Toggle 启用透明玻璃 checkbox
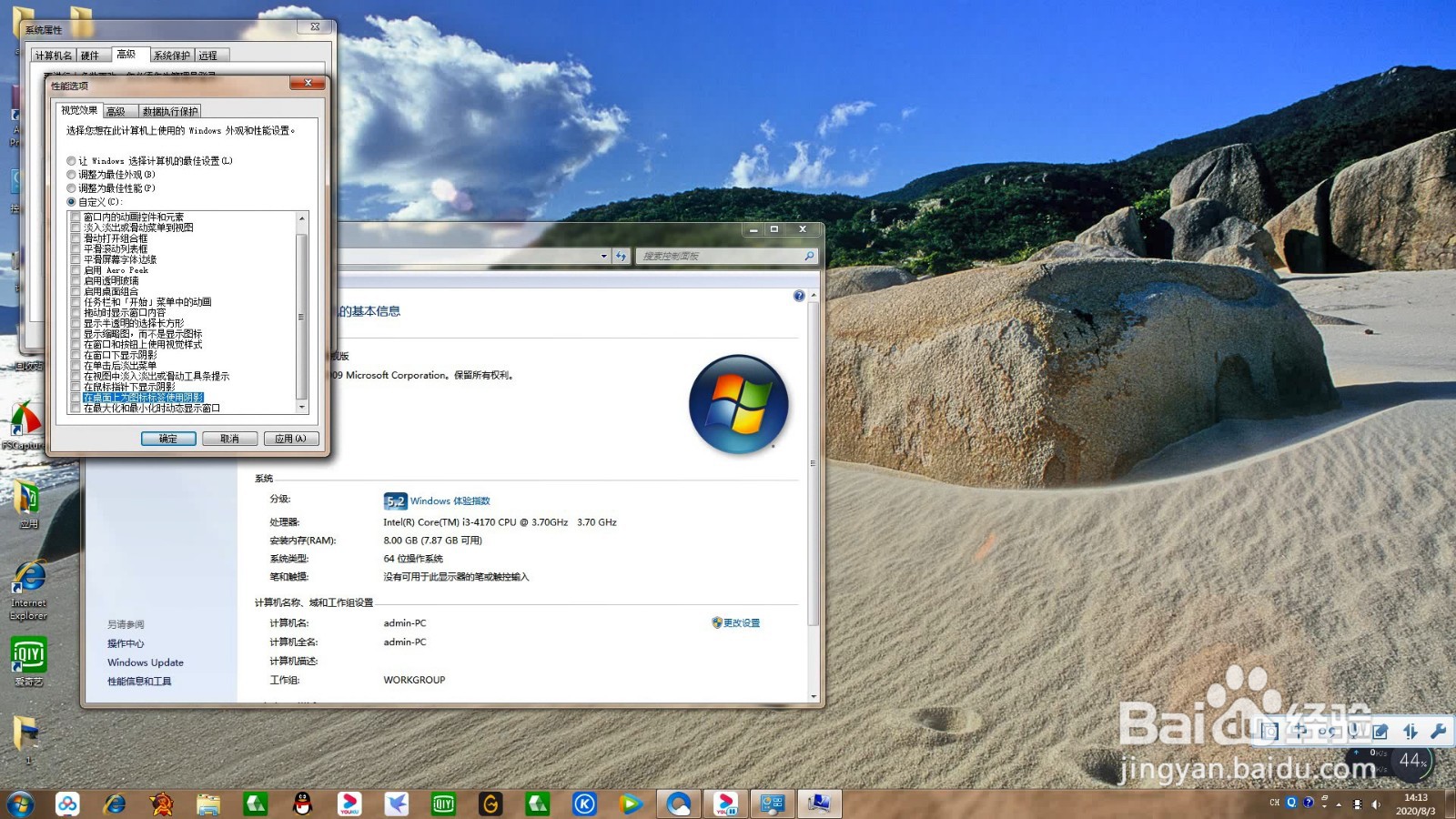This screenshot has height=819, width=1456. [76, 281]
